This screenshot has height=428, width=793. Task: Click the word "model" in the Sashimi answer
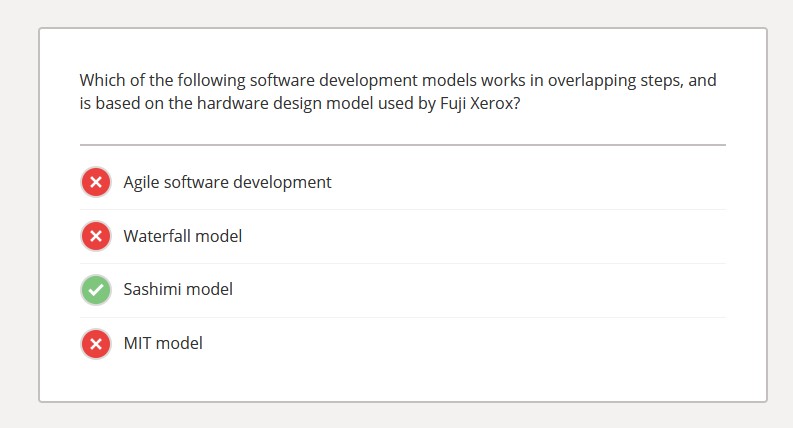point(211,290)
